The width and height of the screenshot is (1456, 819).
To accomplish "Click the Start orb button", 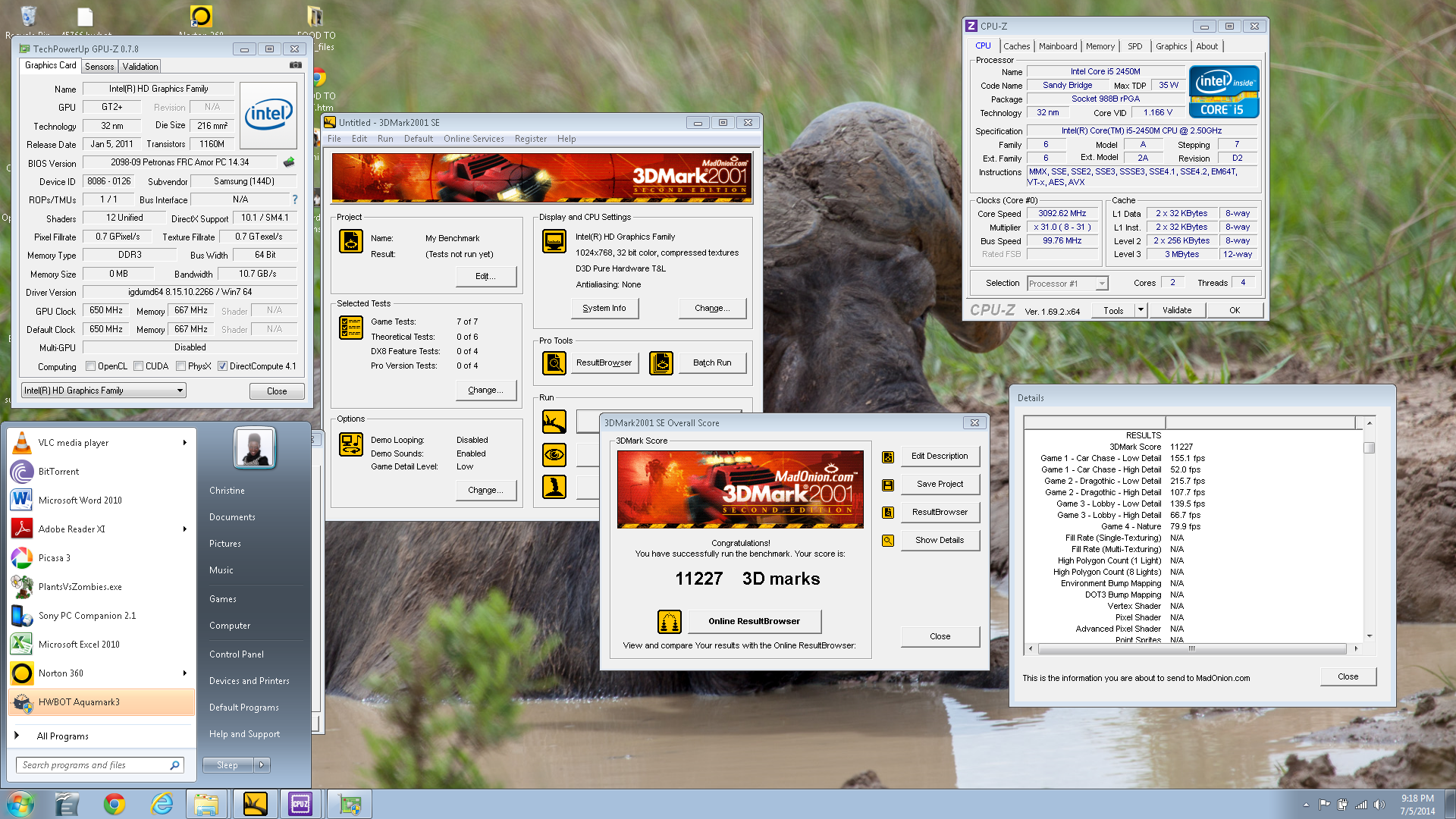I will (20, 804).
